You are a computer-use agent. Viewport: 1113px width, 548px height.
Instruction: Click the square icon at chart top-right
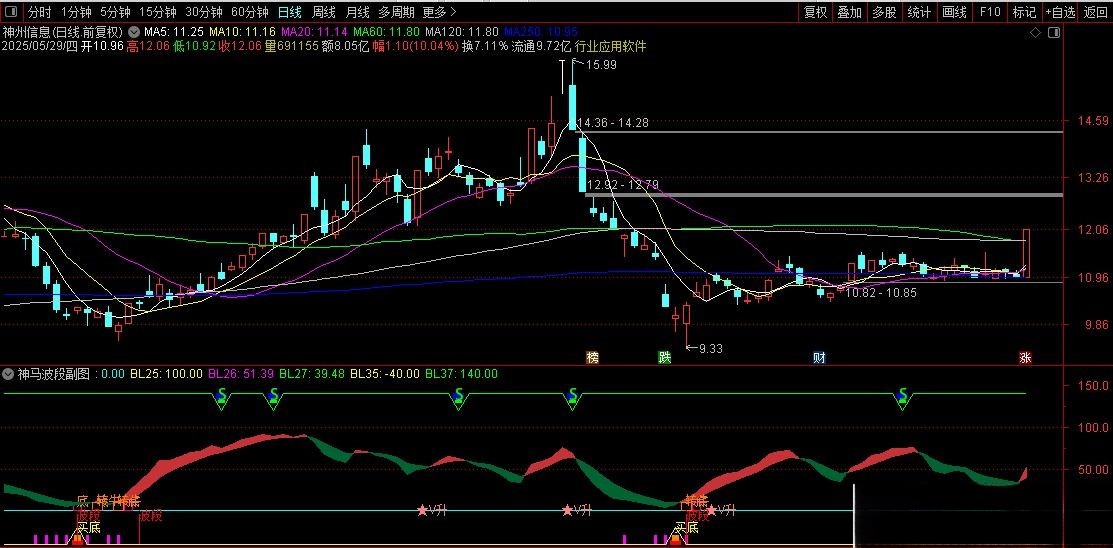tap(1050, 32)
